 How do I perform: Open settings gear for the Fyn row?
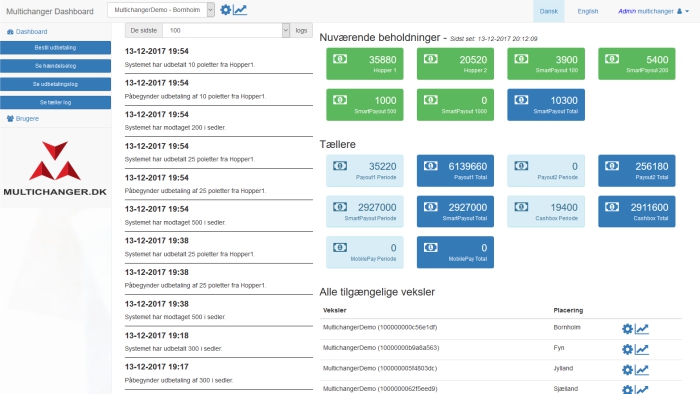(627, 349)
